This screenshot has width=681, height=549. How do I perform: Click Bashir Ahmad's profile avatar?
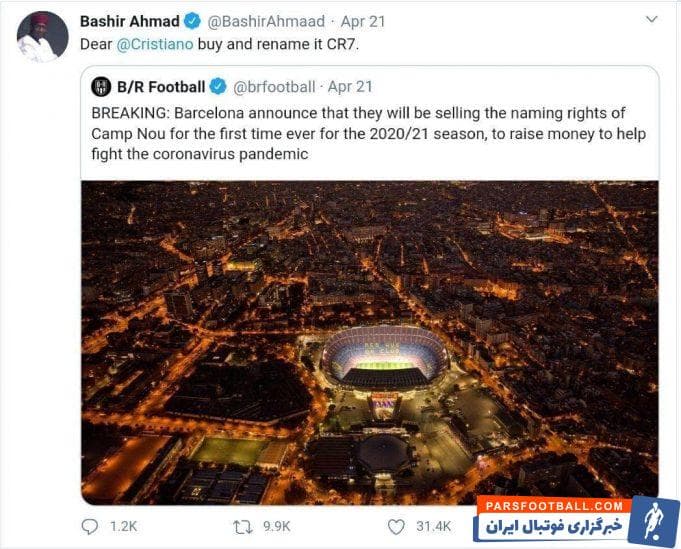[x=42, y=36]
